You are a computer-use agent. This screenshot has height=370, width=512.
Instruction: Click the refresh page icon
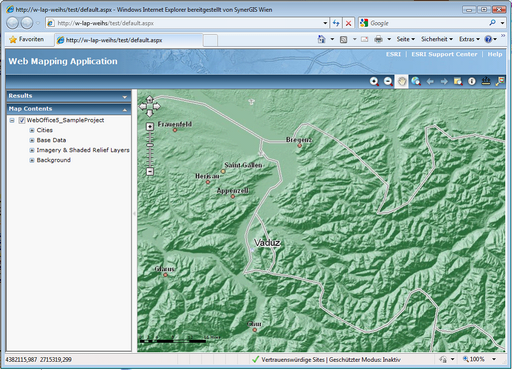click(x=336, y=23)
